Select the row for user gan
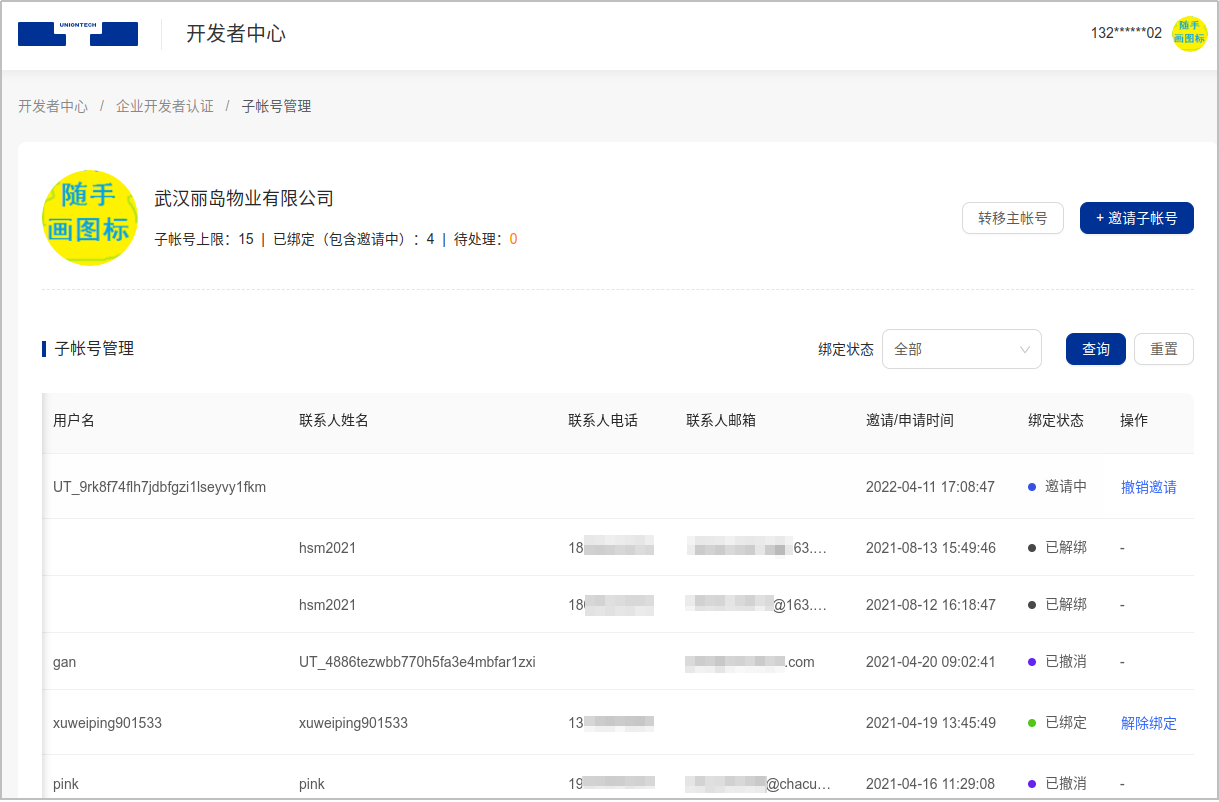 pyautogui.click(x=64, y=662)
